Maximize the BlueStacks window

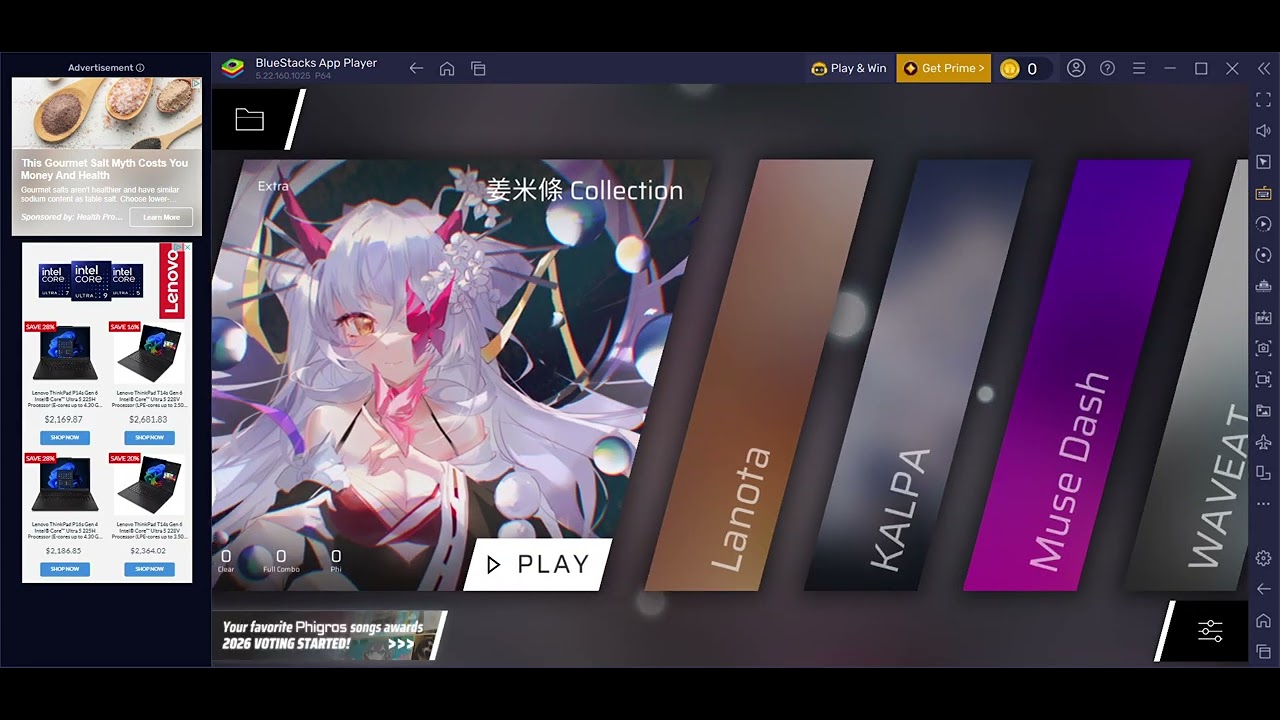1201,68
